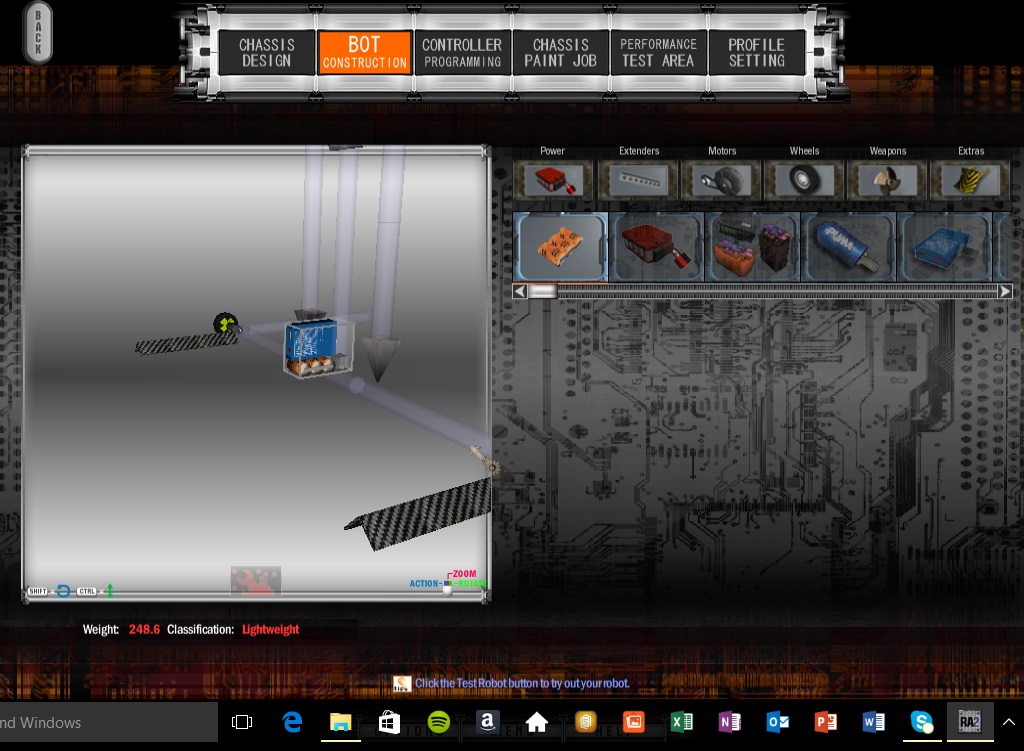The width and height of the screenshot is (1024, 751).
Task: Switch to Controller Programming tab
Action: 462,53
